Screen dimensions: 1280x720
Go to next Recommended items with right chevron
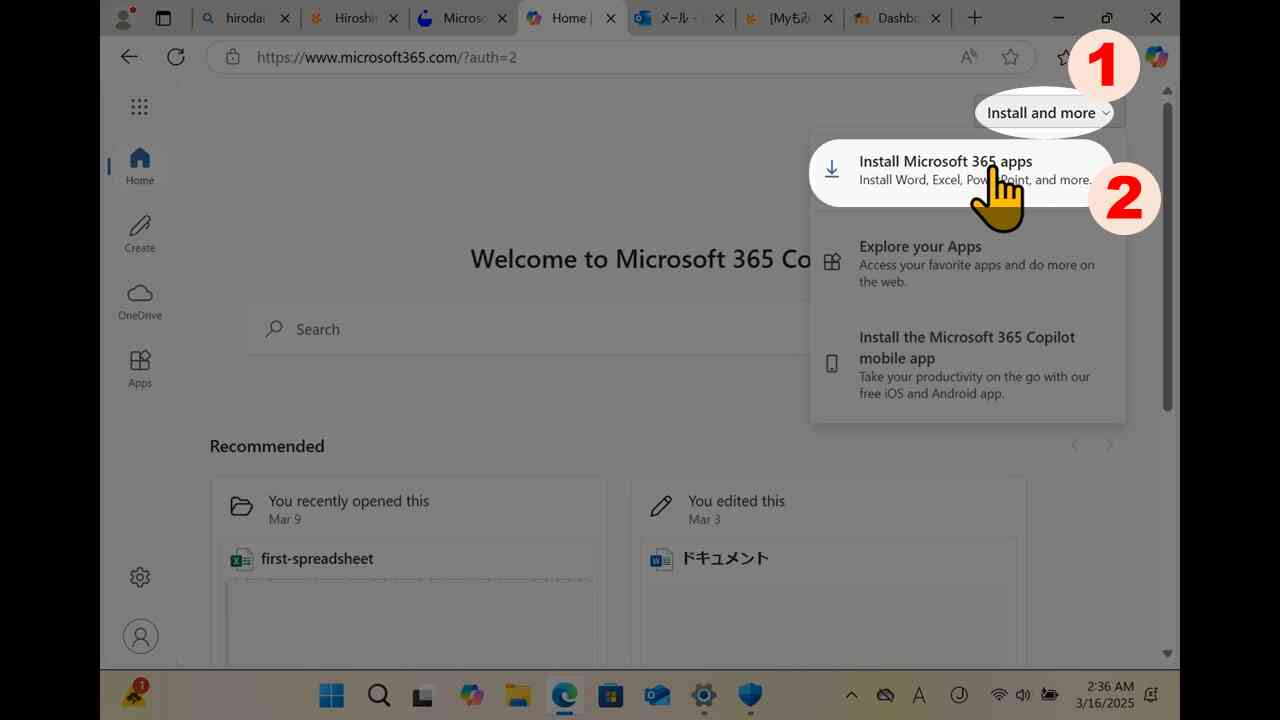coord(1109,445)
